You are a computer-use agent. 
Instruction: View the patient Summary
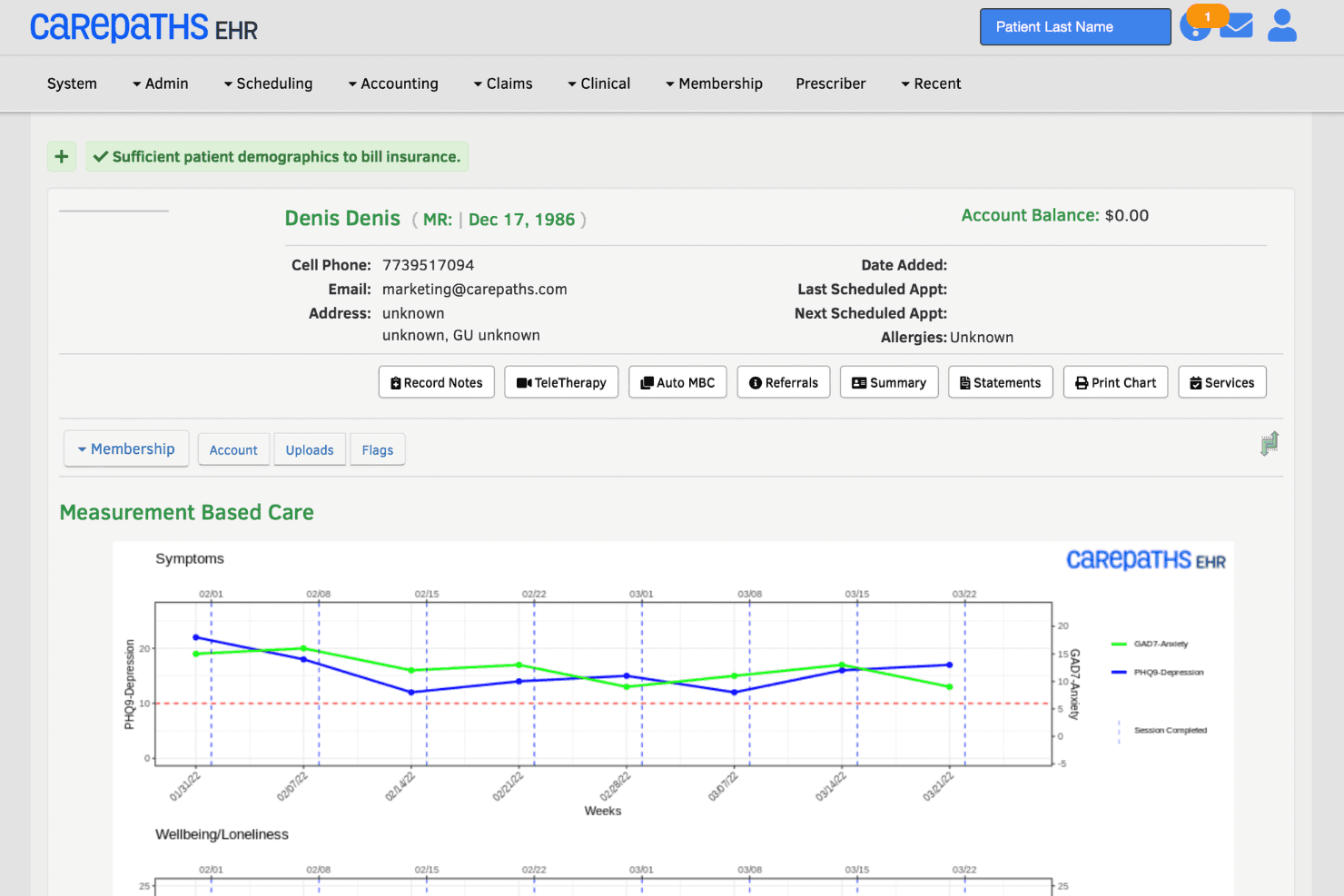tap(889, 382)
